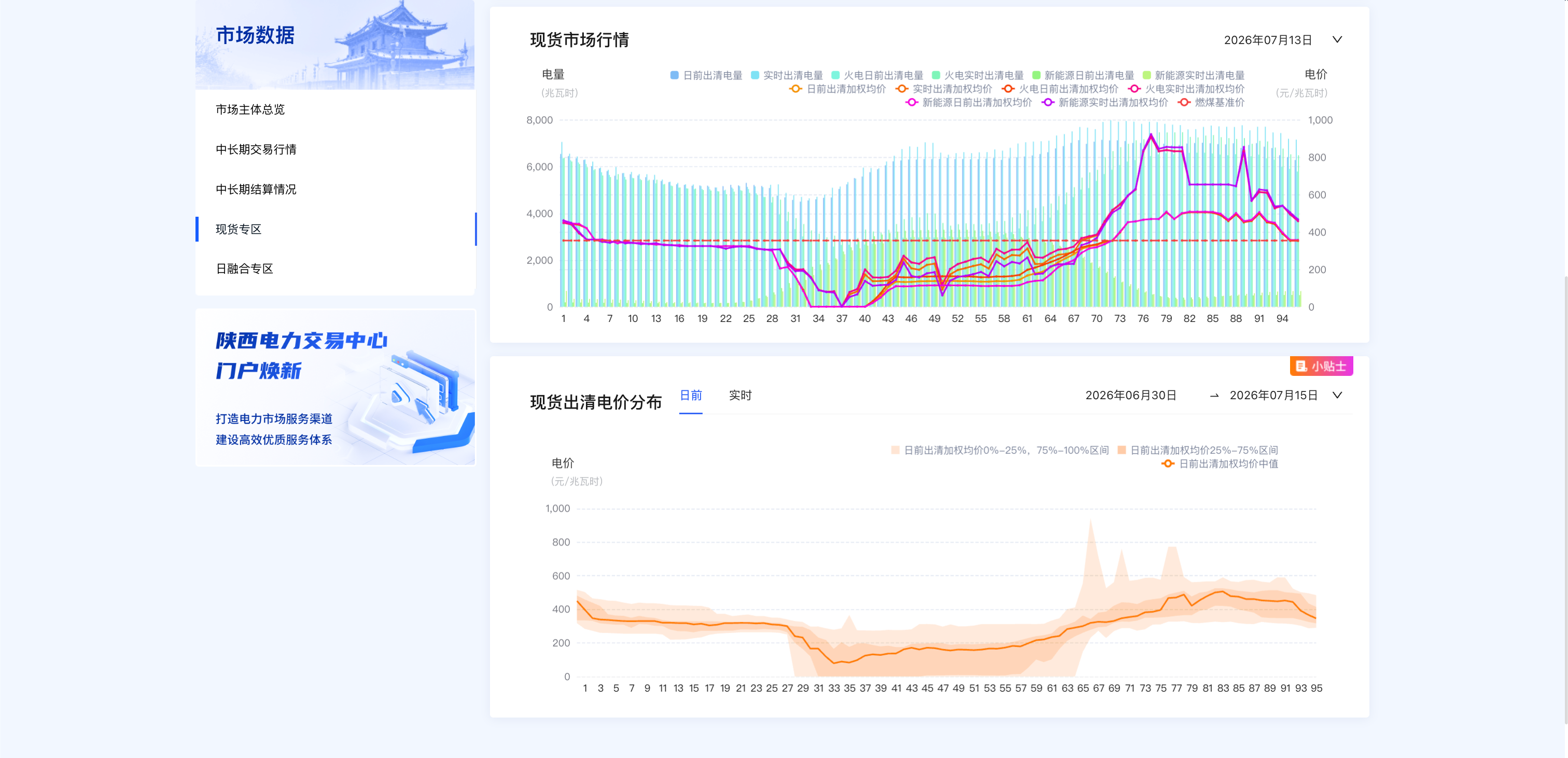Screen dimensions: 1568x758
Task: Switch to 实时 tab
Action: (x=740, y=396)
